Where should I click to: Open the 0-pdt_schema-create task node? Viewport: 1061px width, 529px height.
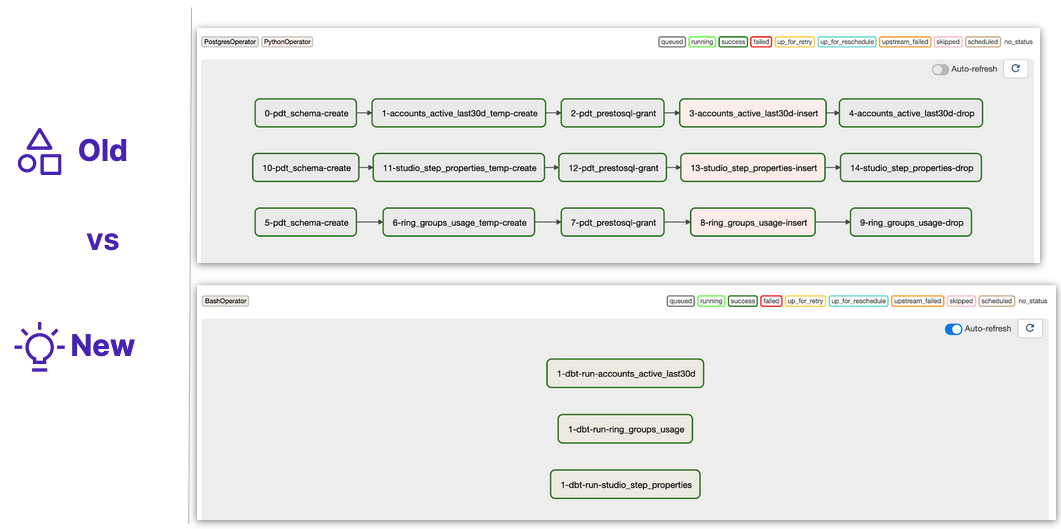tap(307, 113)
